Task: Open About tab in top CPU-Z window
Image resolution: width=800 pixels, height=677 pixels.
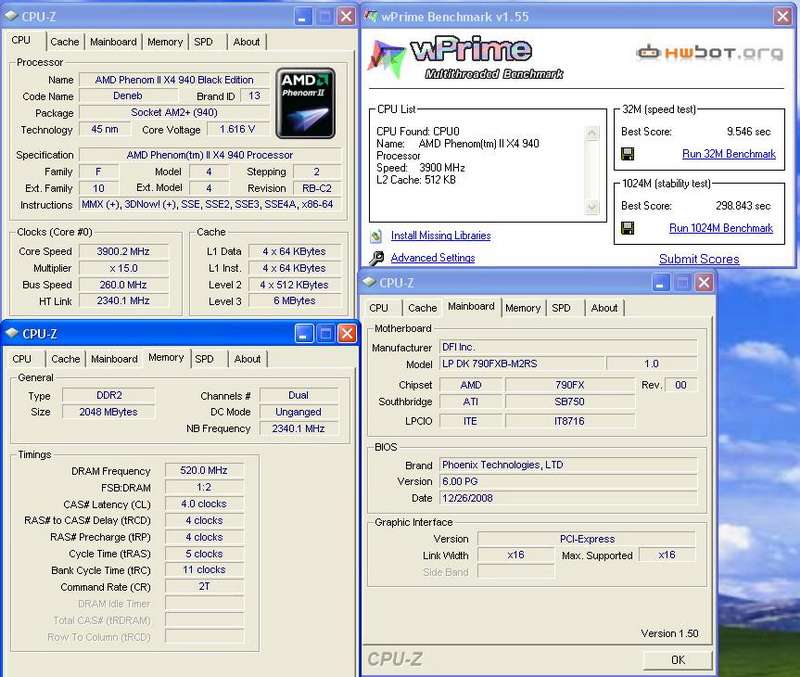Action: pyautogui.click(x=246, y=42)
